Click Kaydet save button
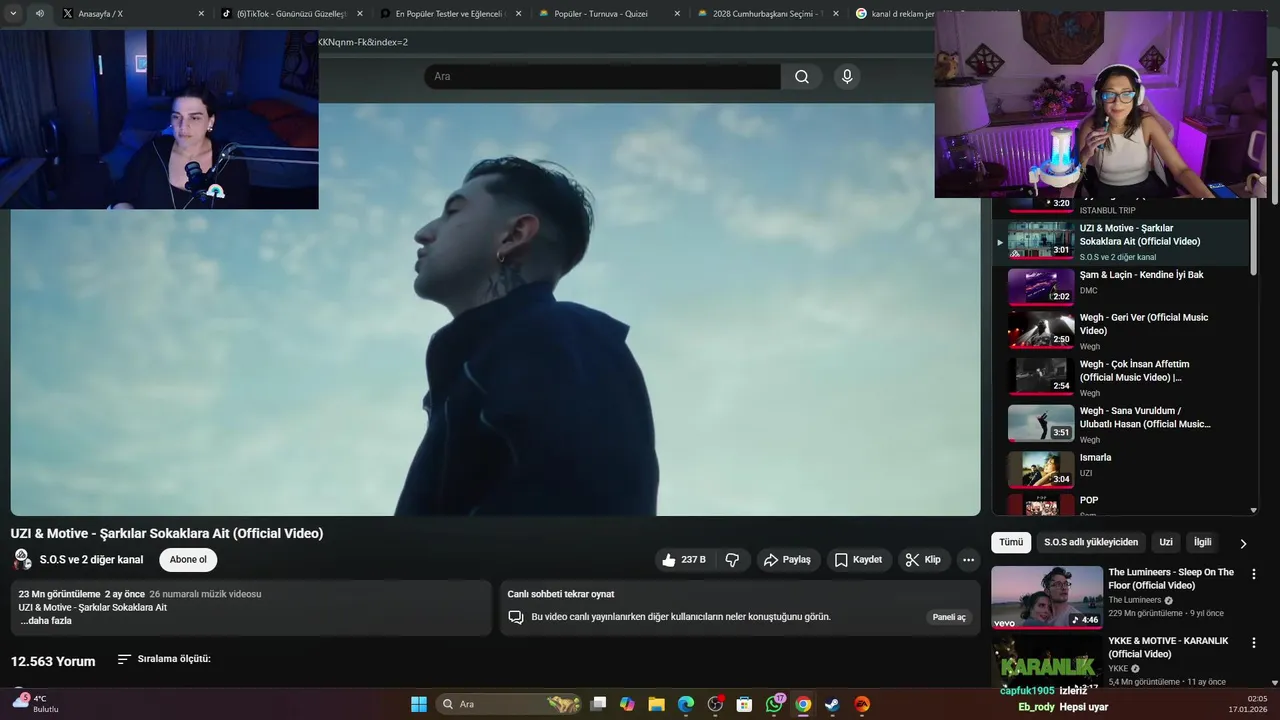 (859, 560)
